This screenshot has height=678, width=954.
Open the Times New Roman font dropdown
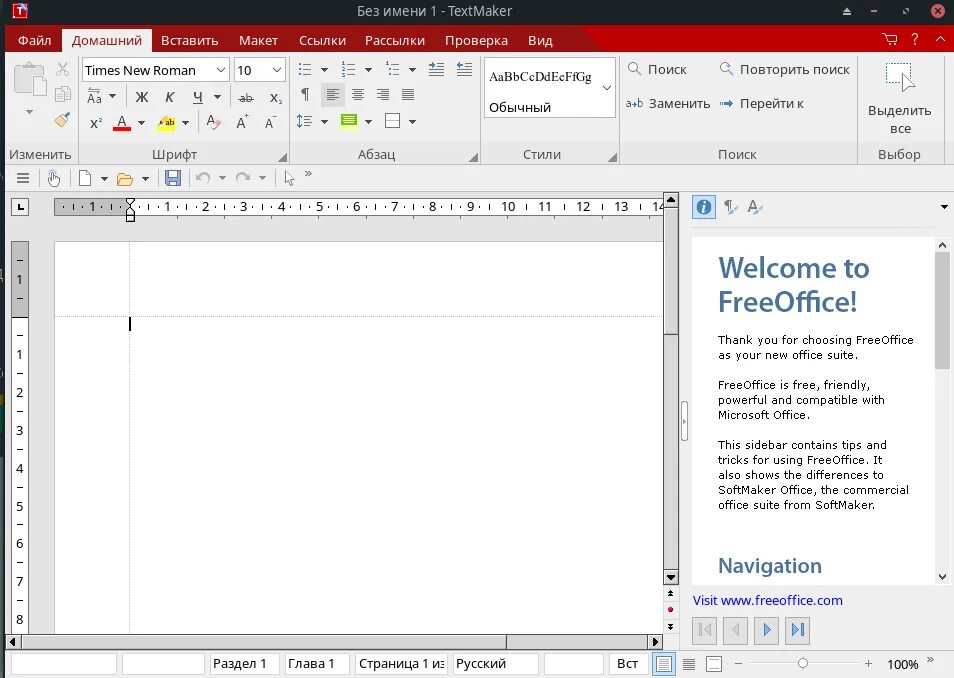[222, 70]
